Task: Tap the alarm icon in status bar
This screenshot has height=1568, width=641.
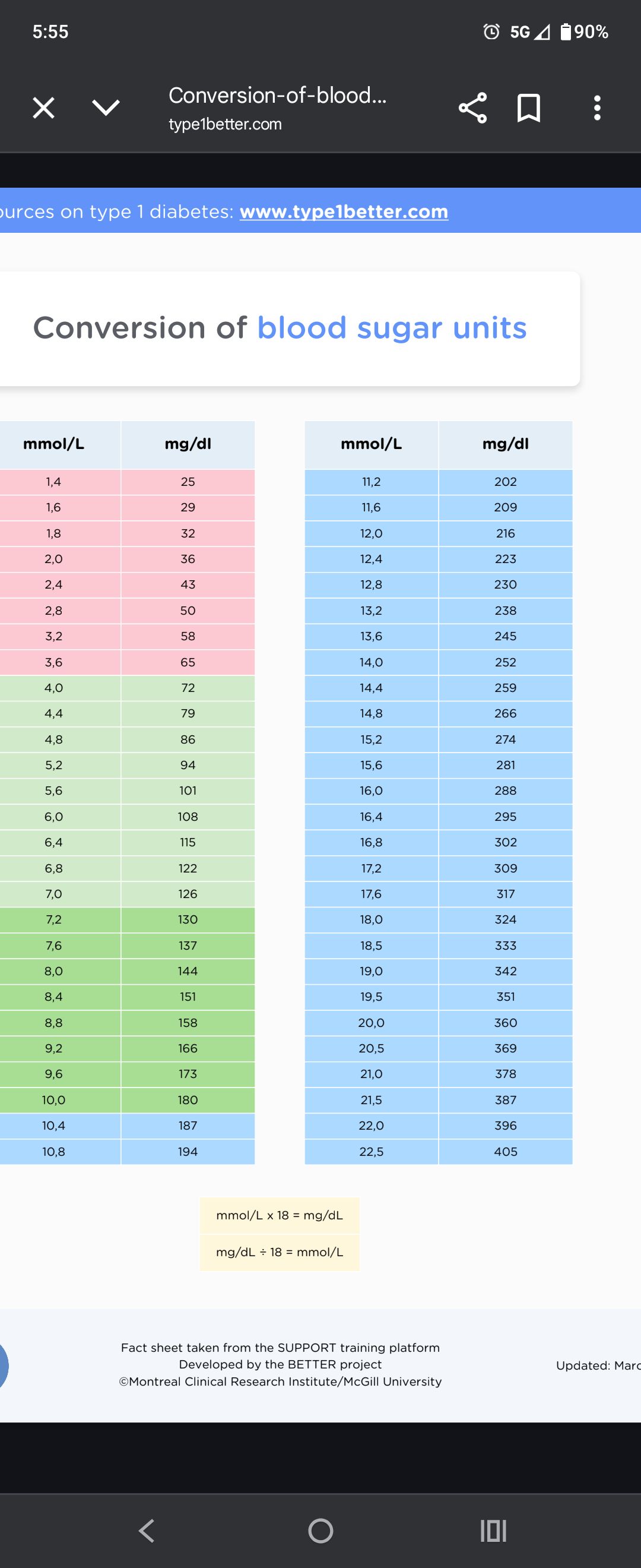Action: coord(491,31)
